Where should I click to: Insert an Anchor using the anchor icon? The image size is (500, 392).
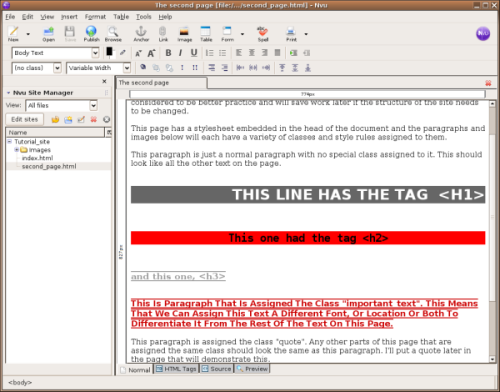pos(141,33)
